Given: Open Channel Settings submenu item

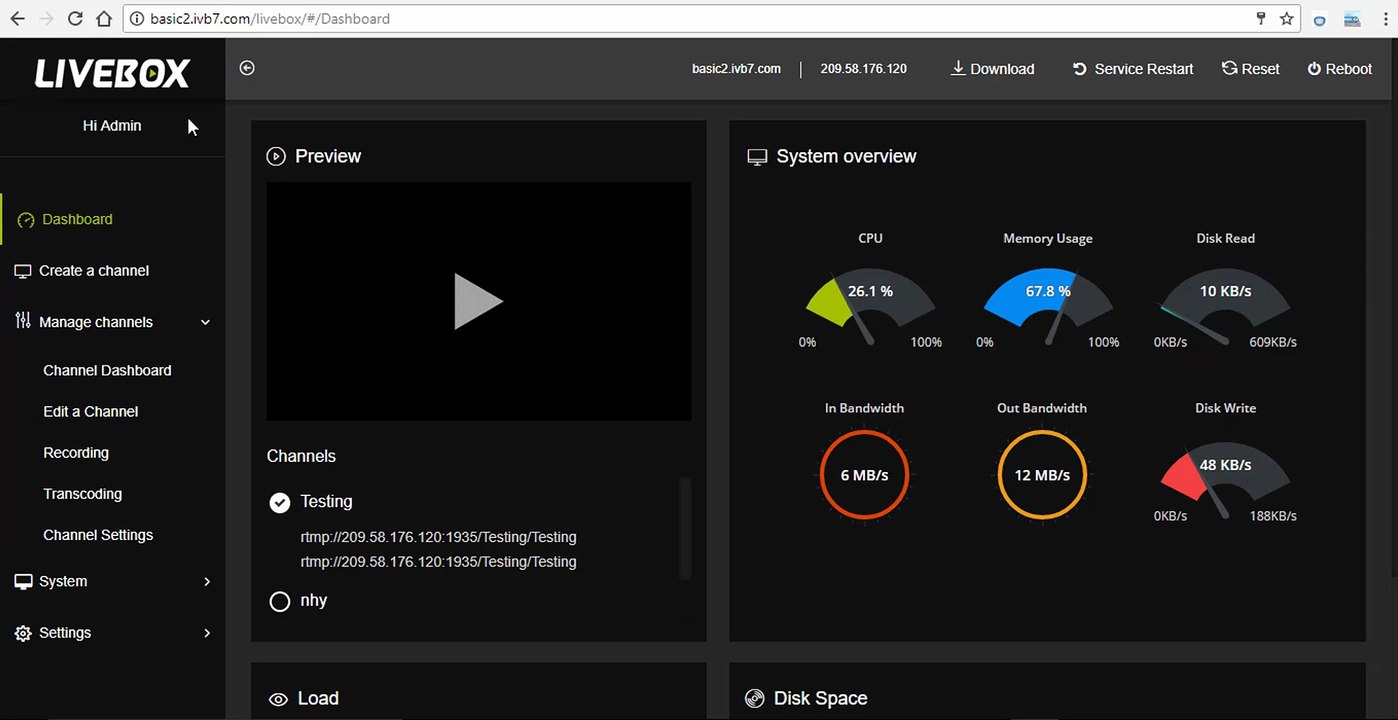Looking at the screenshot, I should point(98,535).
